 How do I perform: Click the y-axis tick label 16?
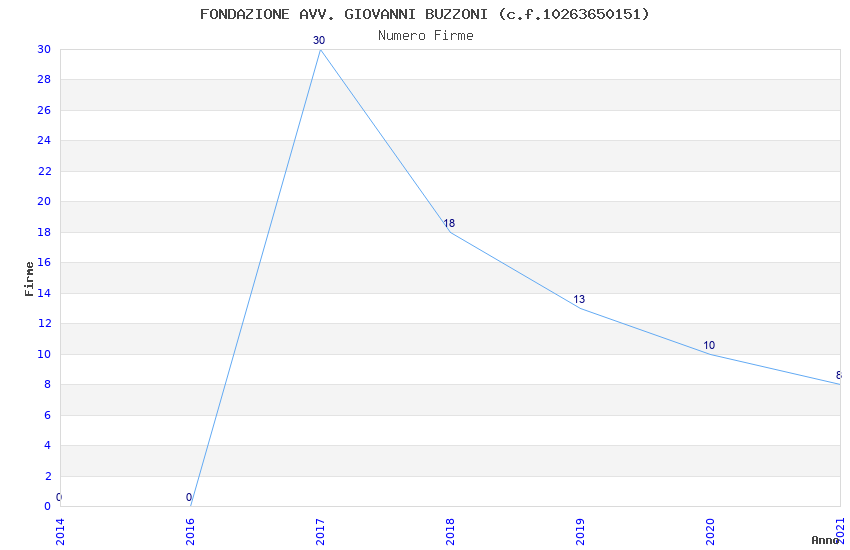pos(44,262)
